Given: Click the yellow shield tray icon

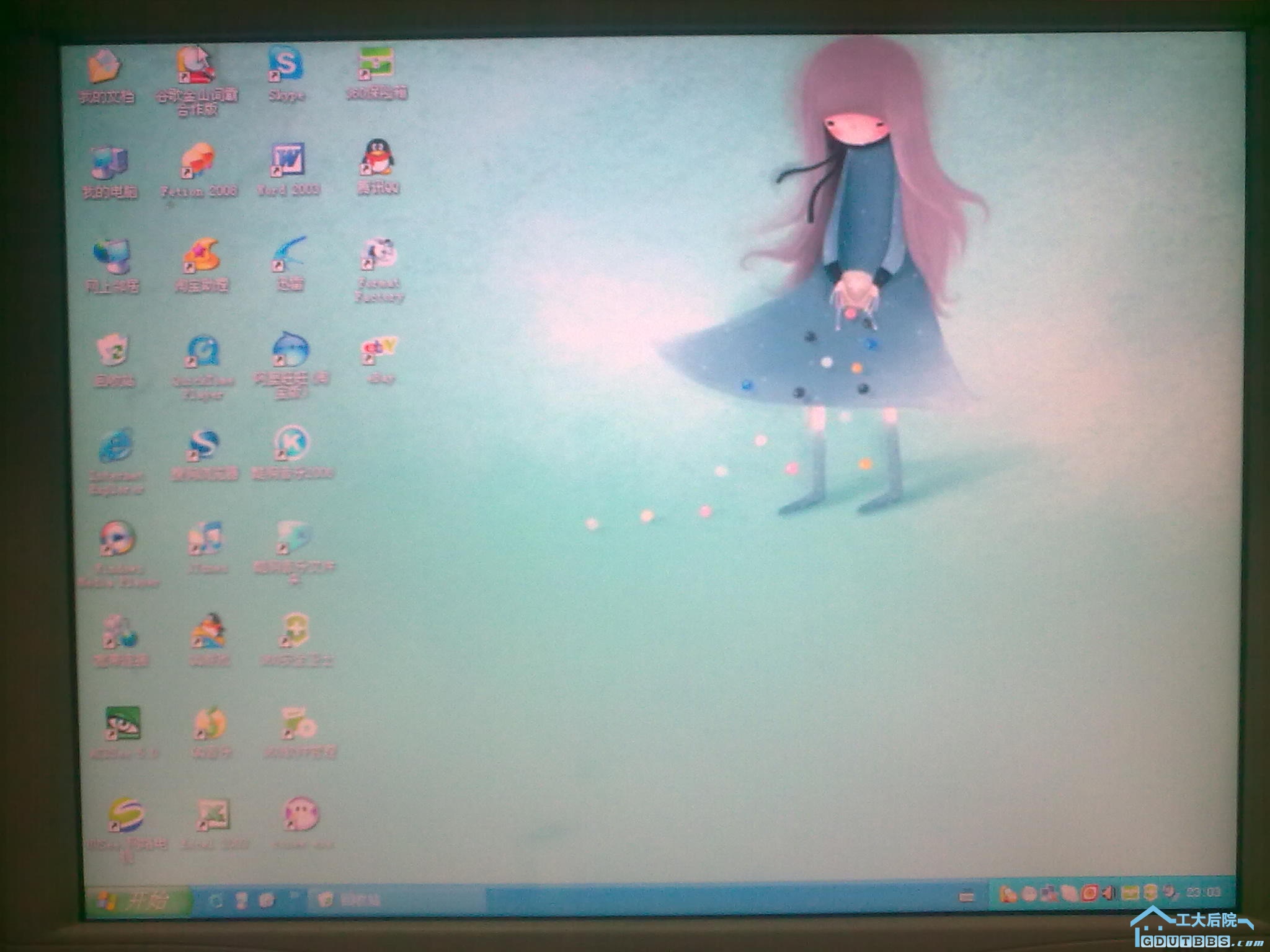Looking at the screenshot, I should tap(1150, 892).
